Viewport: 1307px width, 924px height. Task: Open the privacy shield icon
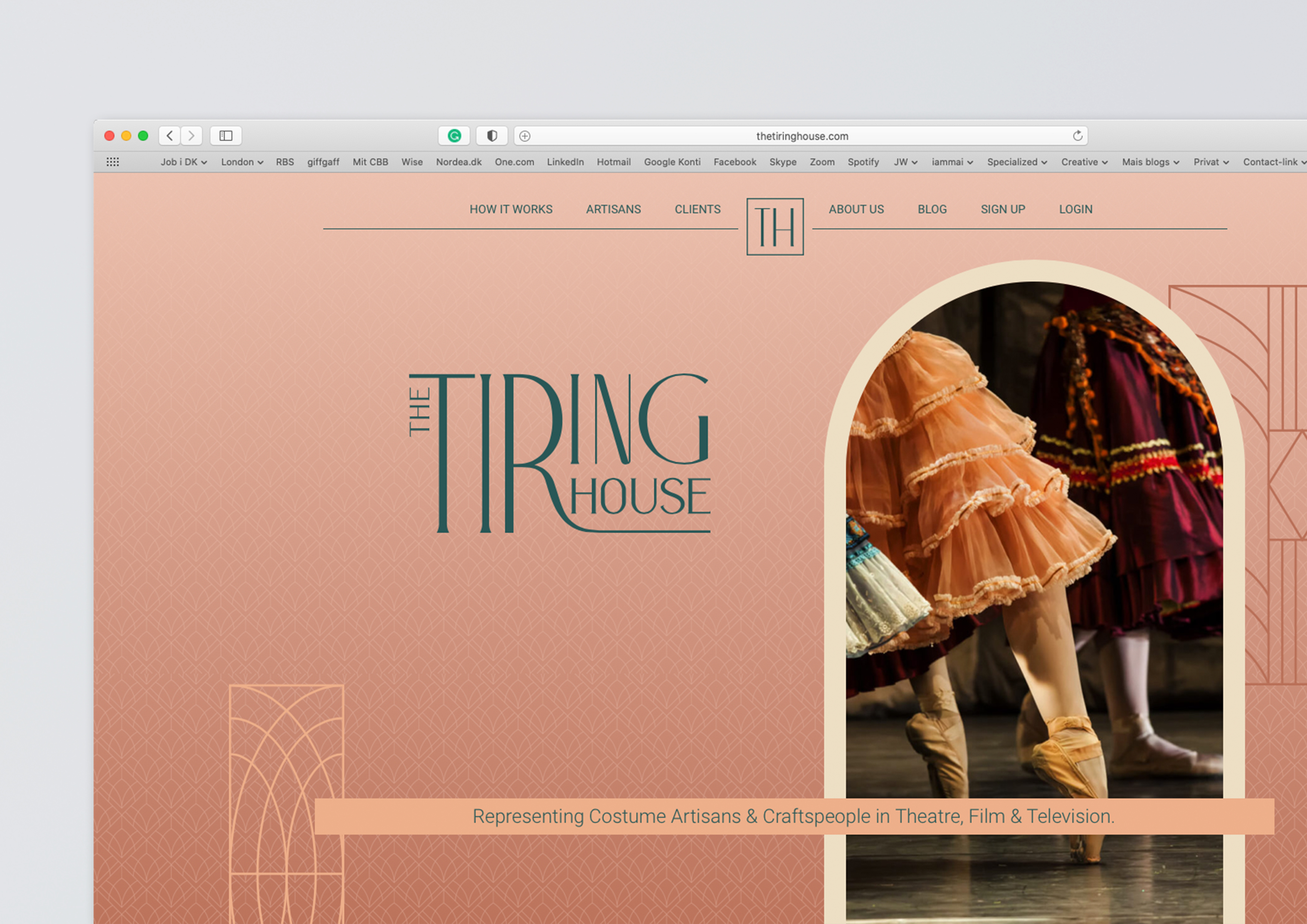492,136
